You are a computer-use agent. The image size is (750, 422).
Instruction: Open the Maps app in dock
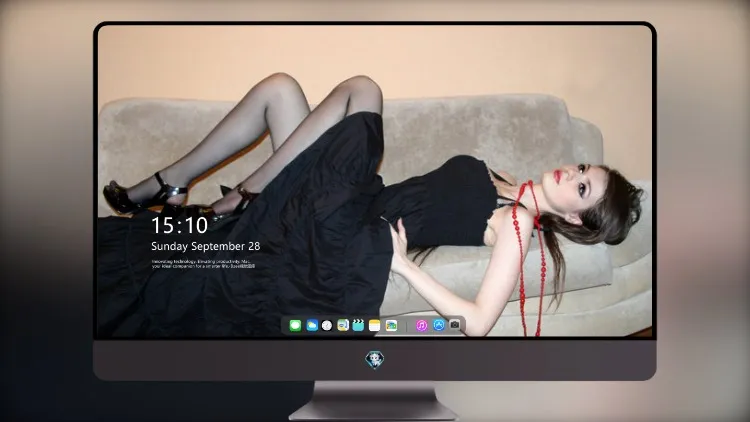tap(343, 326)
